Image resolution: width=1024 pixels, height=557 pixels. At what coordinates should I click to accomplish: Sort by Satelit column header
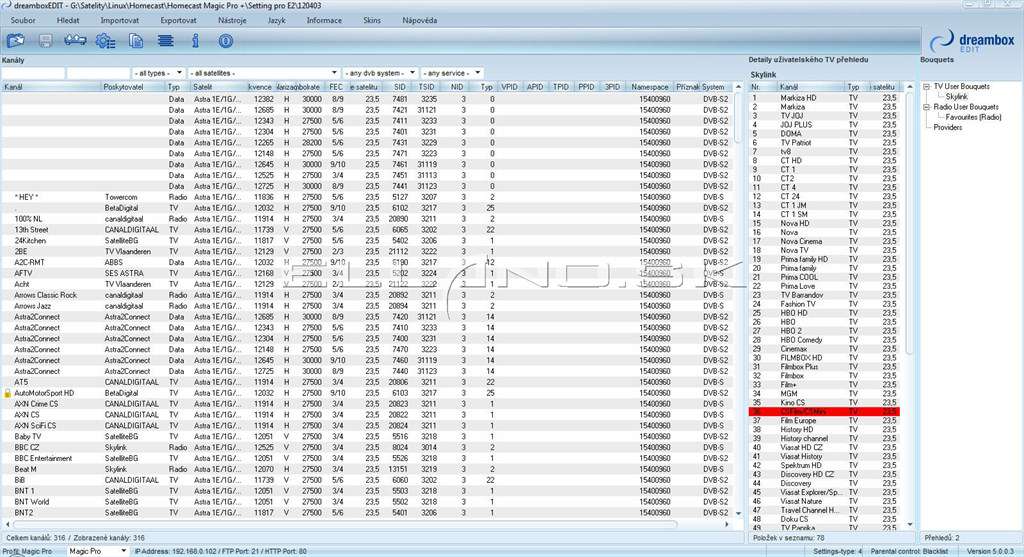coord(217,87)
